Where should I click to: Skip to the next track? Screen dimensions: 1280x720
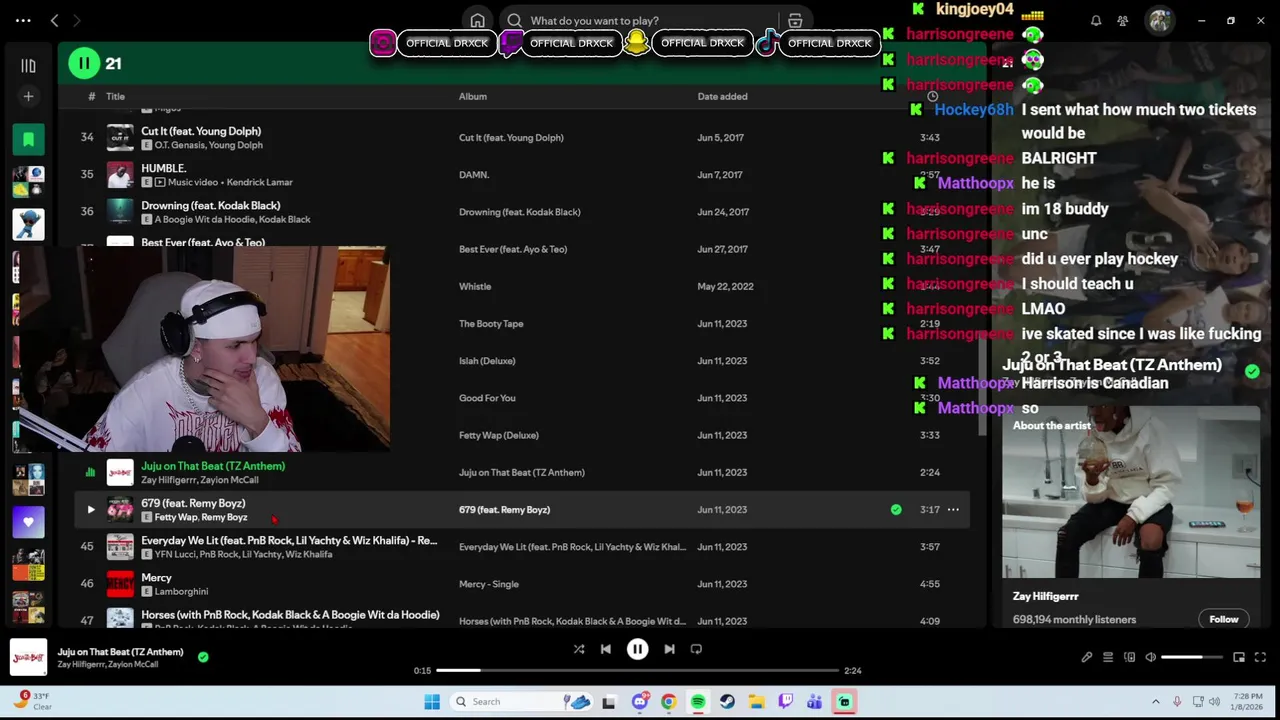click(669, 649)
